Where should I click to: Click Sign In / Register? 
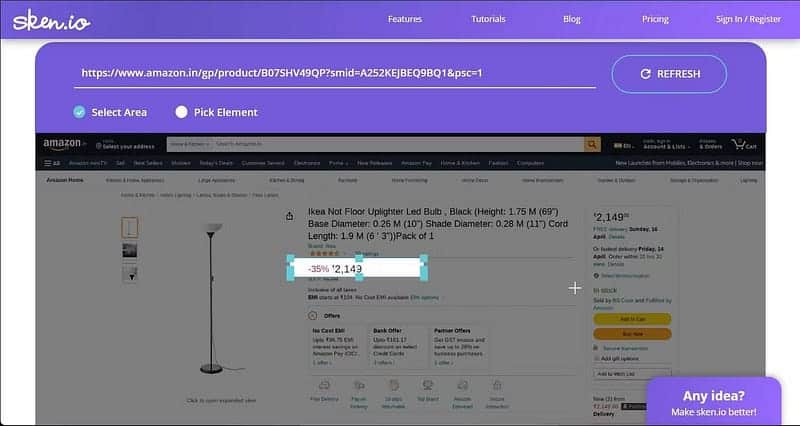[748, 19]
